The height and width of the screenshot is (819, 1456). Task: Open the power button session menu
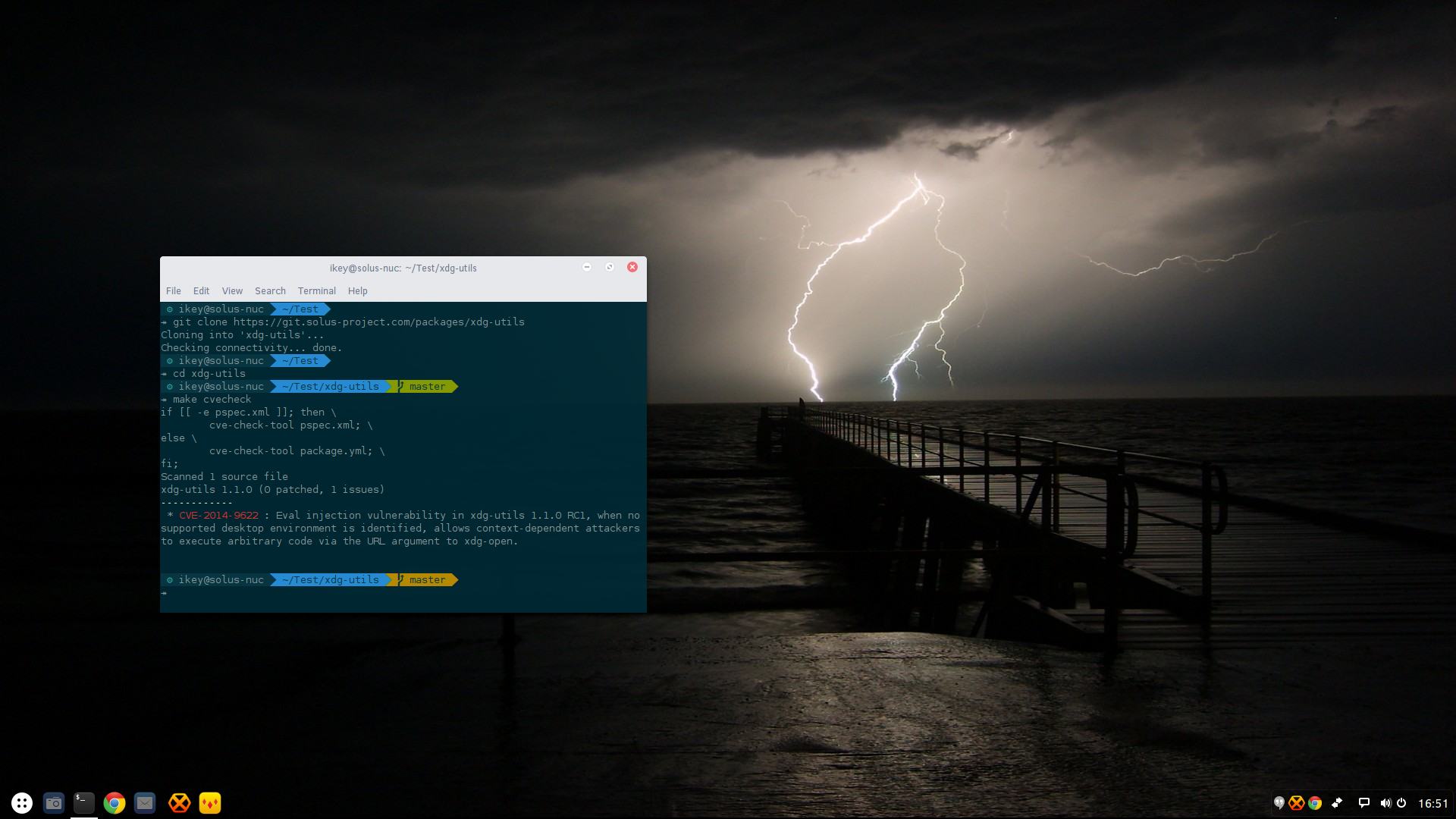(x=1401, y=802)
